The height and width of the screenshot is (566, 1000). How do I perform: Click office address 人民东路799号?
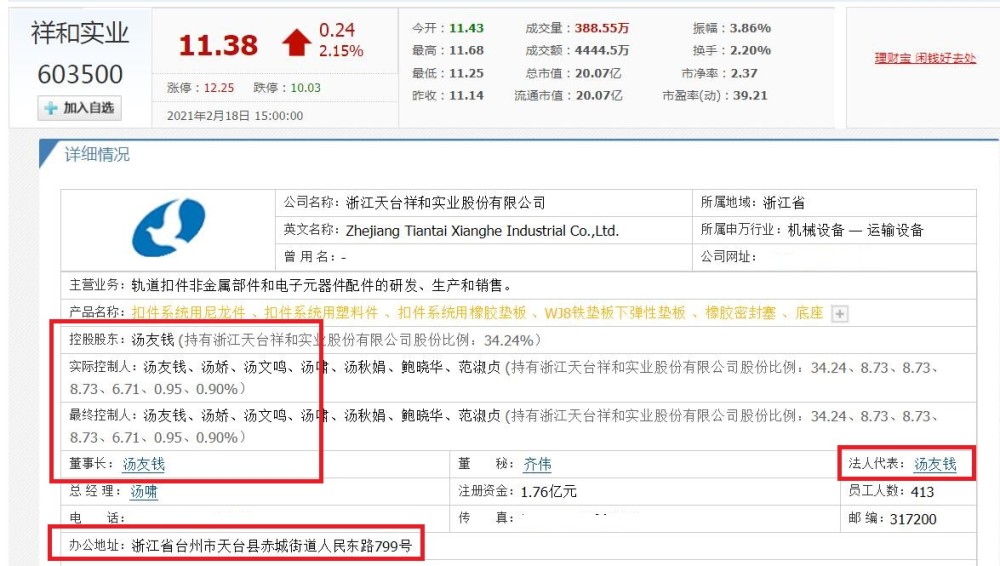click(x=364, y=546)
